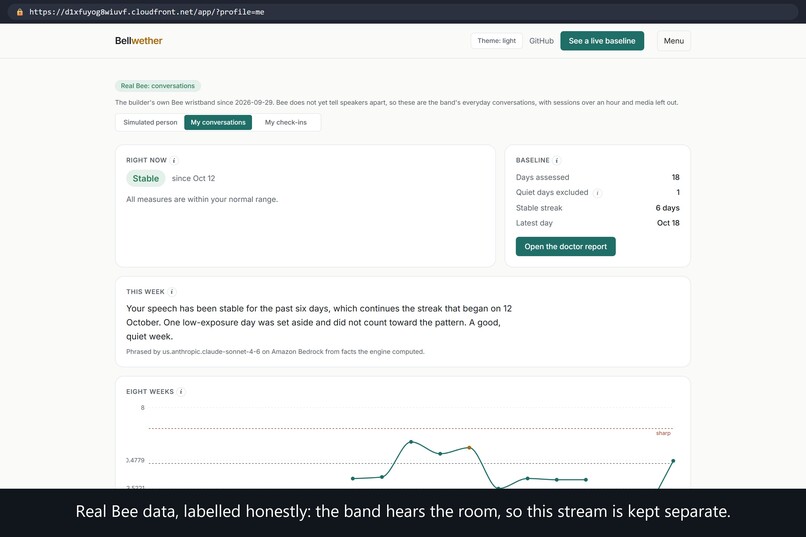The image size is (806, 537).
Task: Switch to My check-ins tab
Action: (286, 122)
